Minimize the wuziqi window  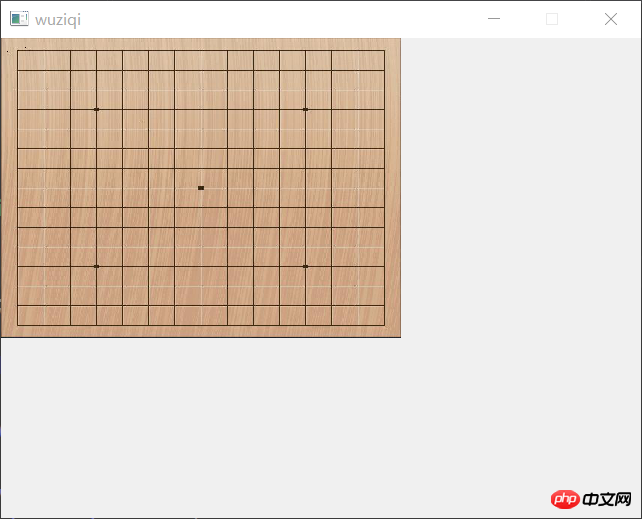click(x=494, y=19)
